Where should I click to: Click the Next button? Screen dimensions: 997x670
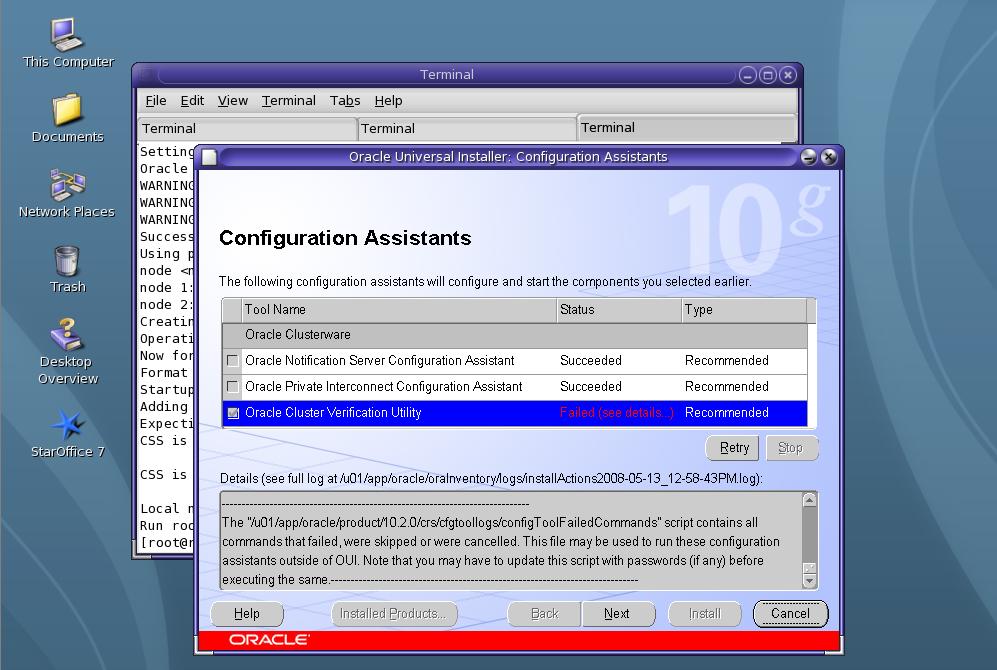point(617,614)
